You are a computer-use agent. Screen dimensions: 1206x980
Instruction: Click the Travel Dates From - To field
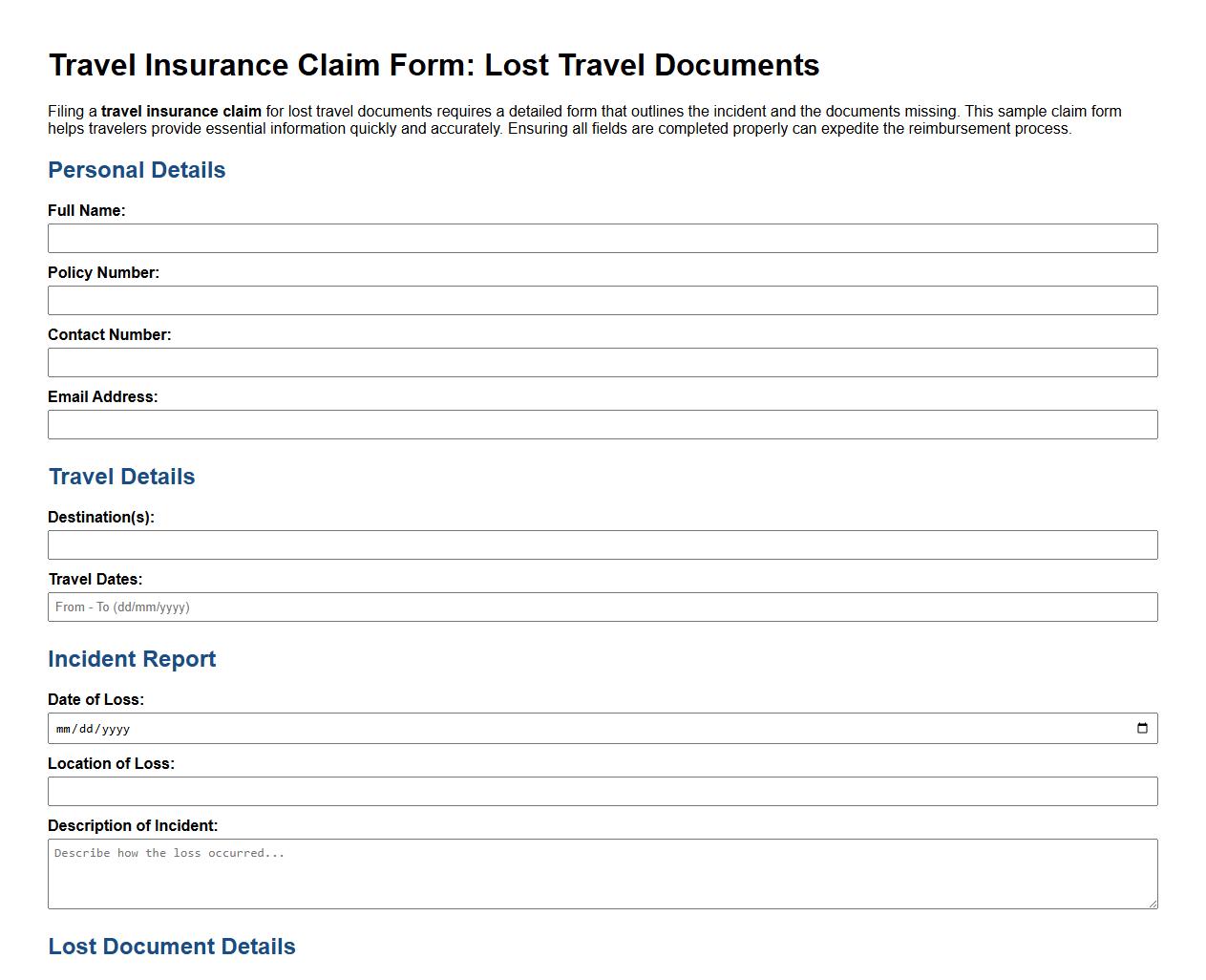[x=602, y=607]
